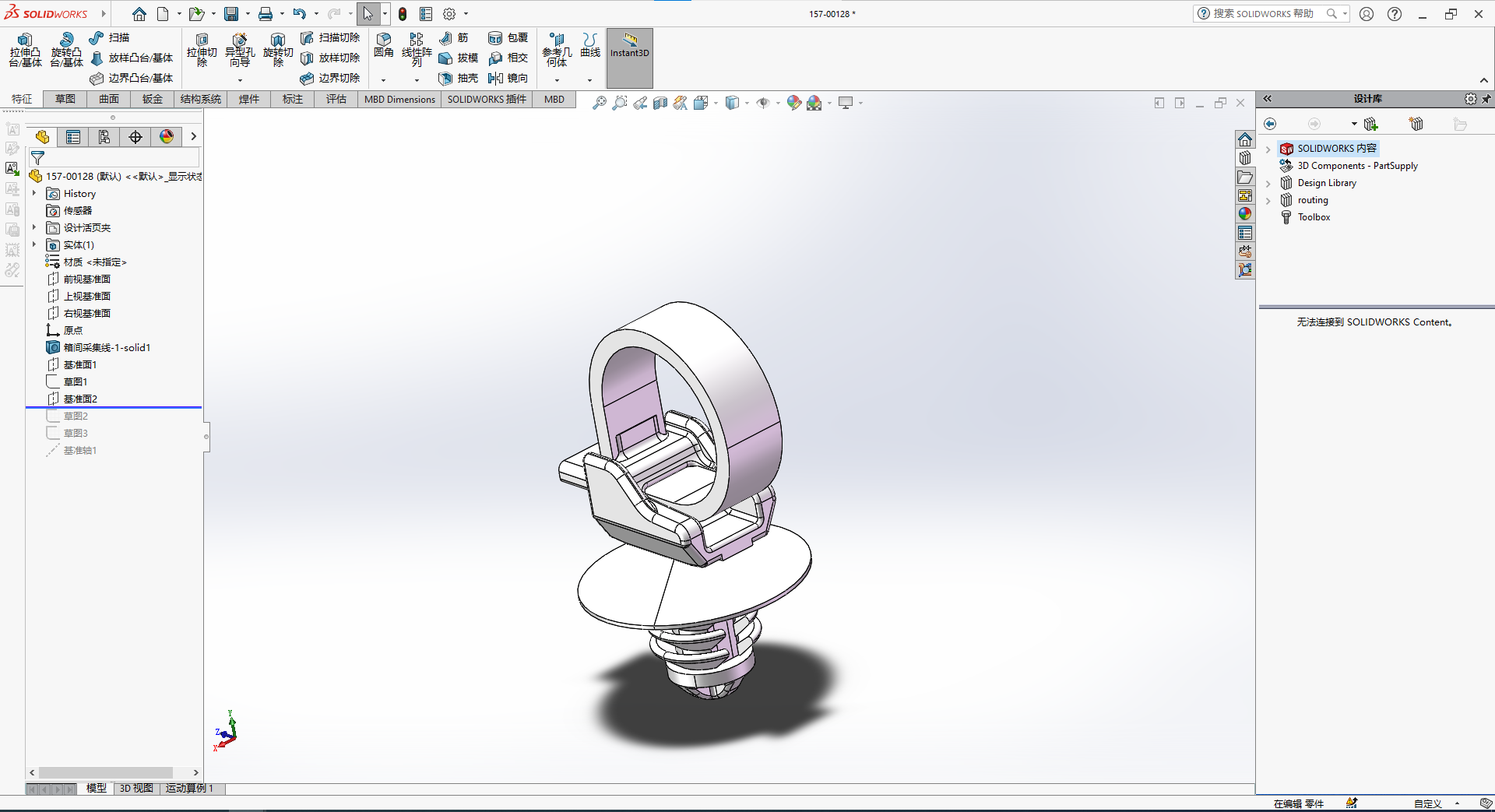Open the DimXpertManager crosshair tab
The height and width of the screenshot is (812, 1495).
135,137
